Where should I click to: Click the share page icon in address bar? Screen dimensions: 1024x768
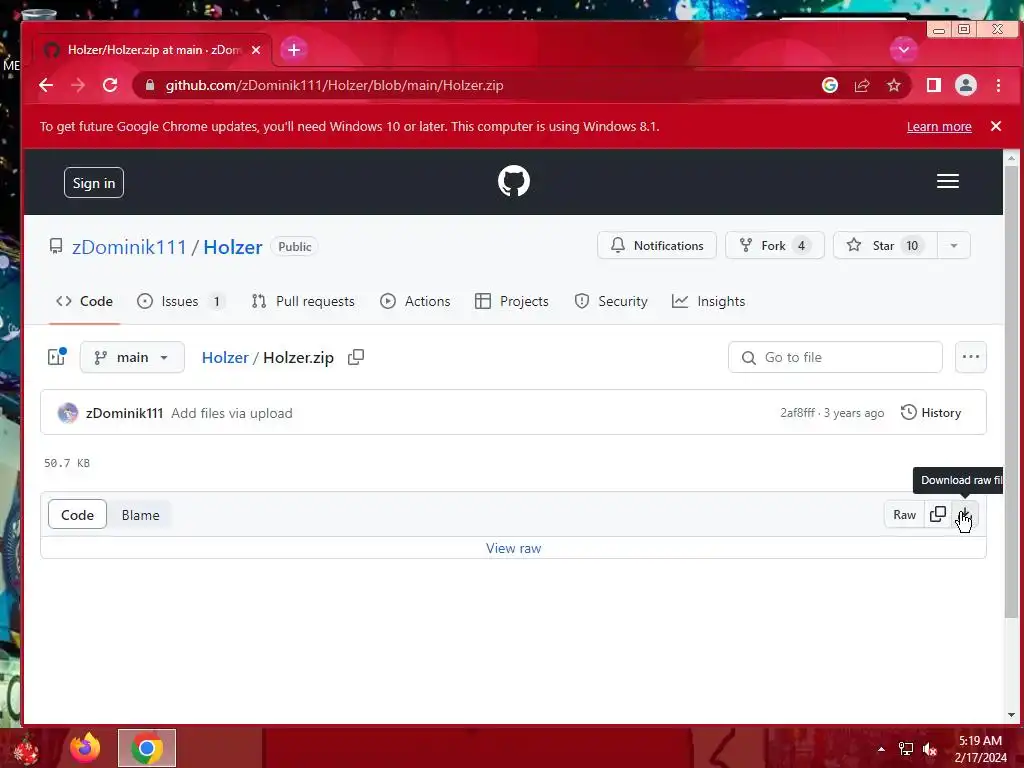pyautogui.click(x=861, y=85)
